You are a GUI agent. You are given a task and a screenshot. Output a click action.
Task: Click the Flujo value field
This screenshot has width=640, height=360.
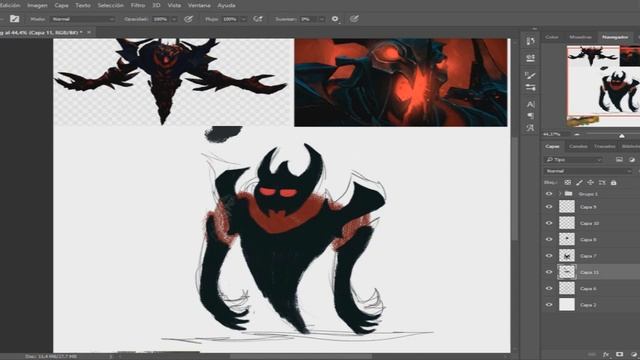click(x=231, y=19)
